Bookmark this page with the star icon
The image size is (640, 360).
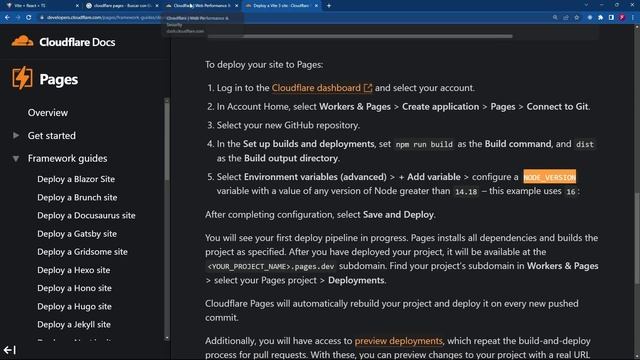click(x=577, y=18)
